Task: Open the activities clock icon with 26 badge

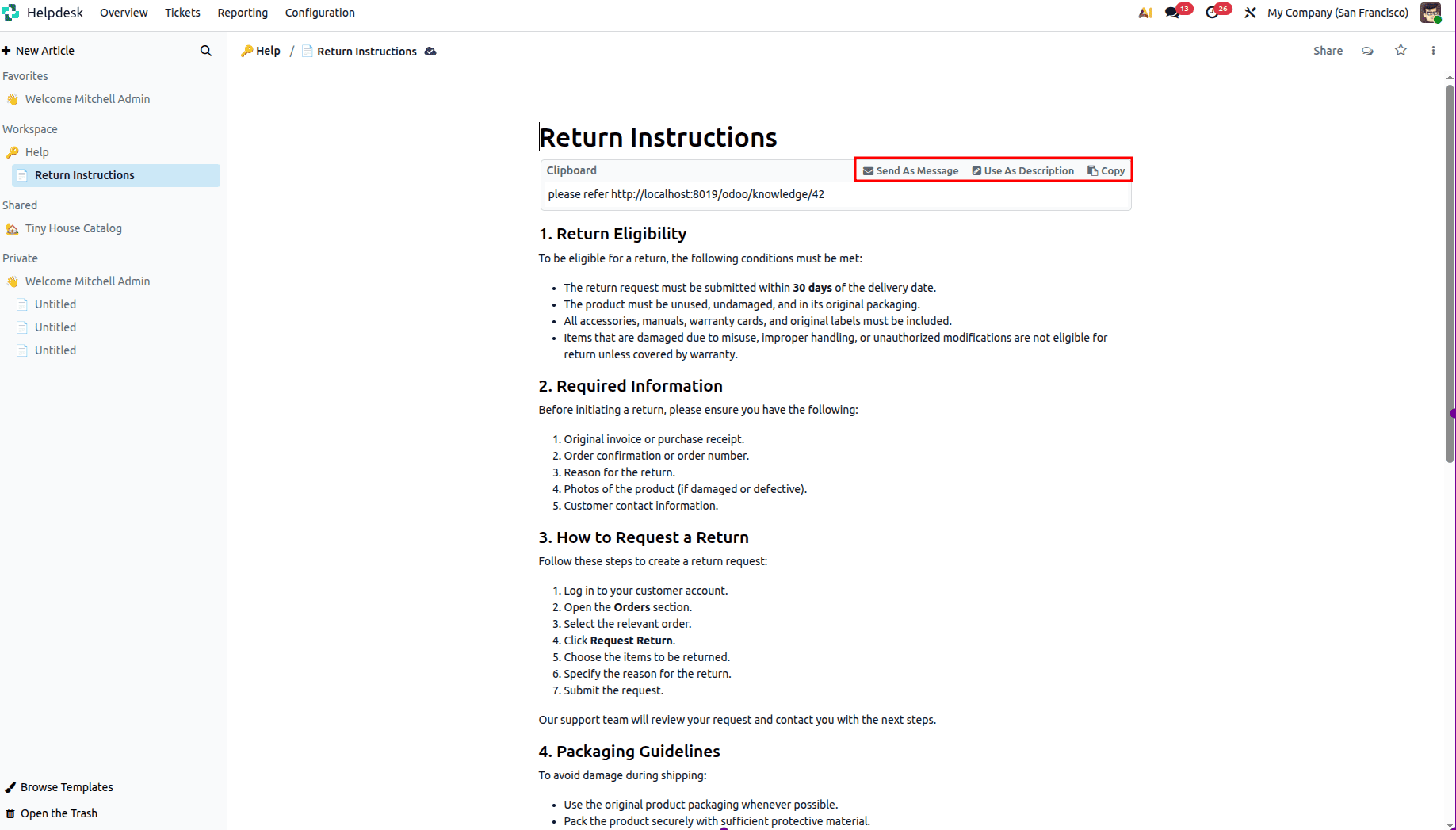Action: tap(1212, 13)
